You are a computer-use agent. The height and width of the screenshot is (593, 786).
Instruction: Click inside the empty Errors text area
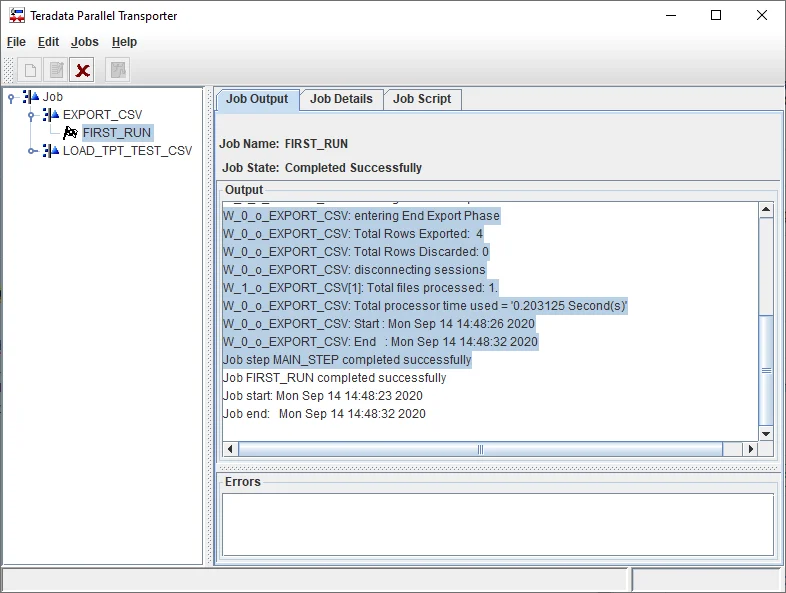(497, 522)
